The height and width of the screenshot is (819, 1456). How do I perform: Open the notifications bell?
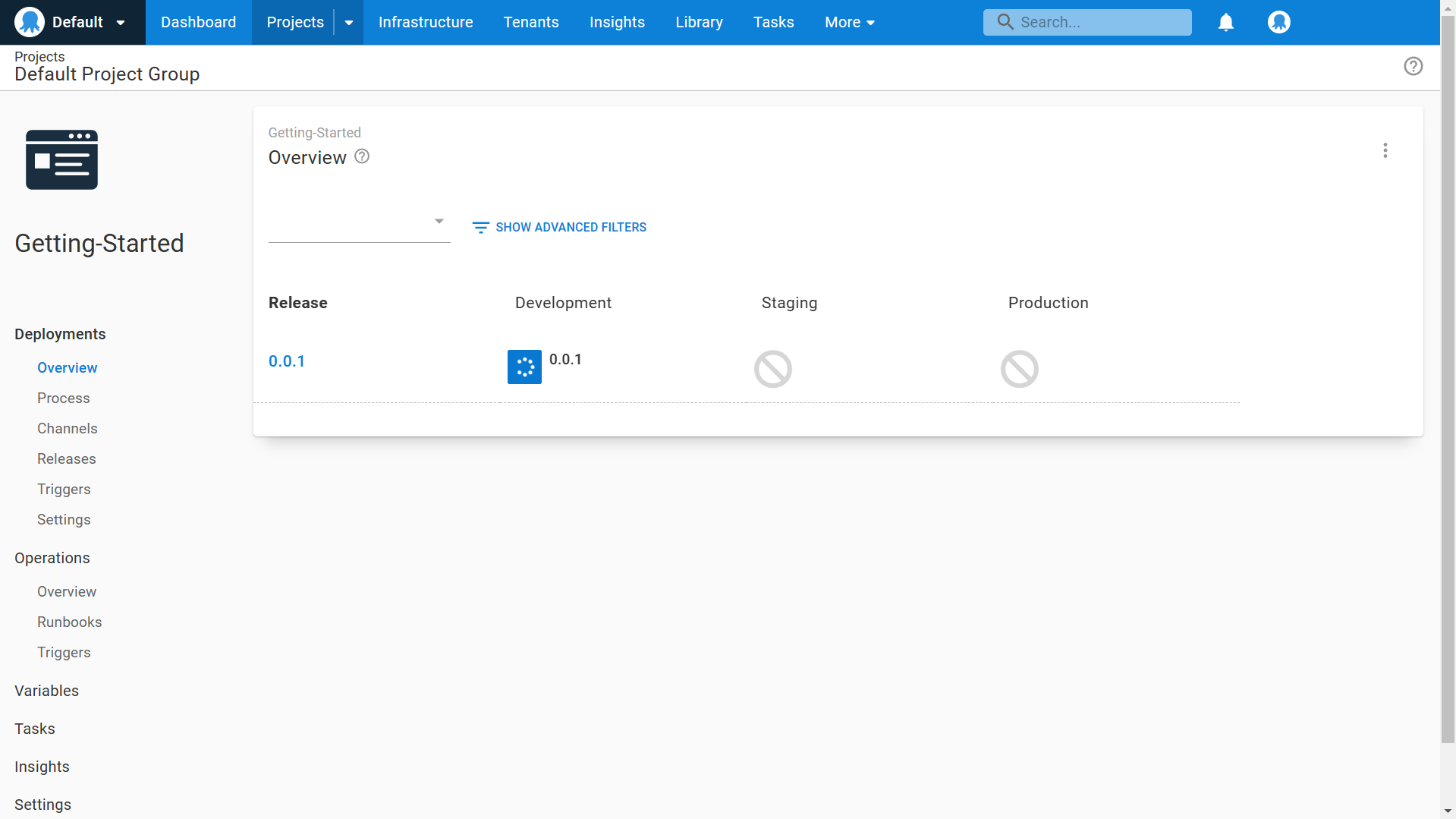[x=1226, y=22]
